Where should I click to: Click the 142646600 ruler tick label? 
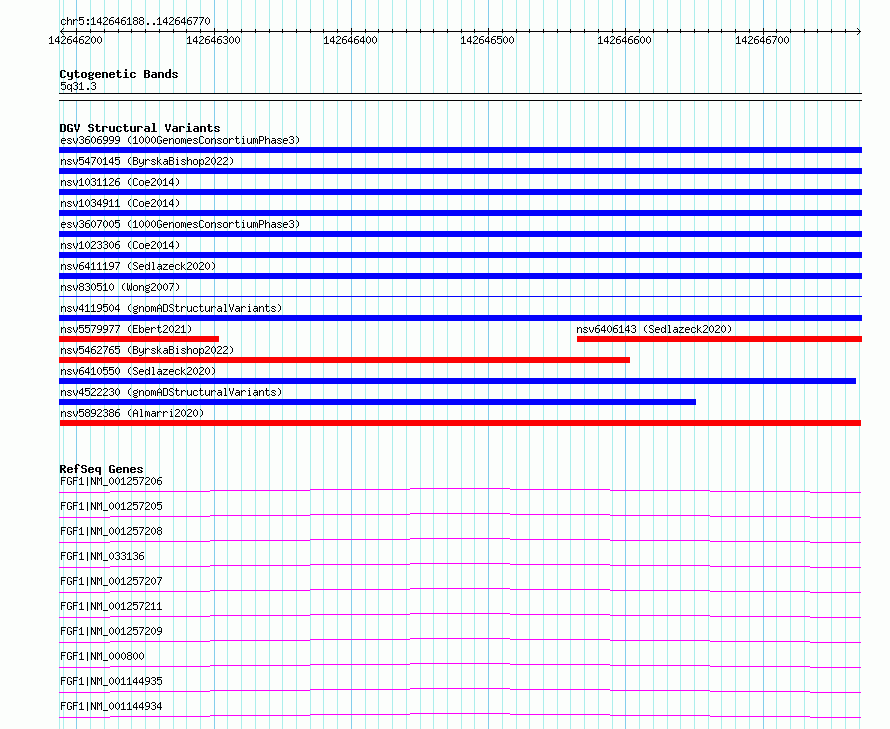624,40
